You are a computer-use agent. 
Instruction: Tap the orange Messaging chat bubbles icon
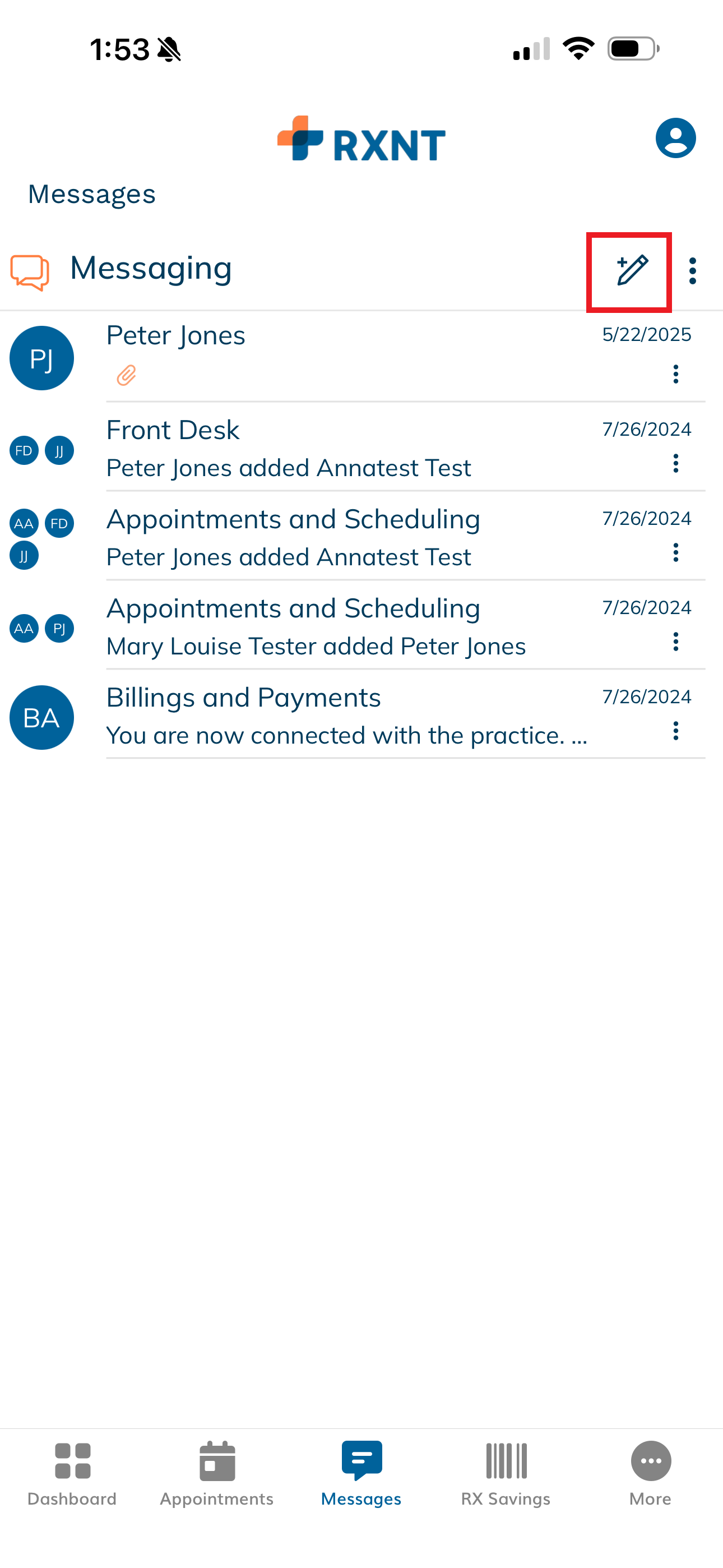pos(30,272)
